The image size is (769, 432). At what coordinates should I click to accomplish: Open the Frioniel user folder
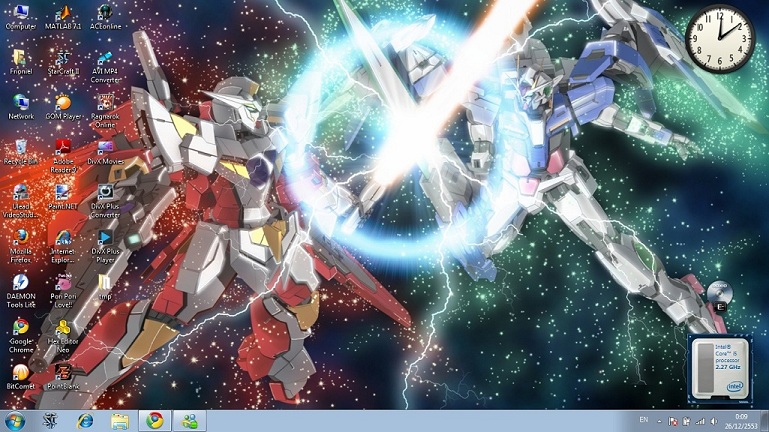tap(21, 62)
